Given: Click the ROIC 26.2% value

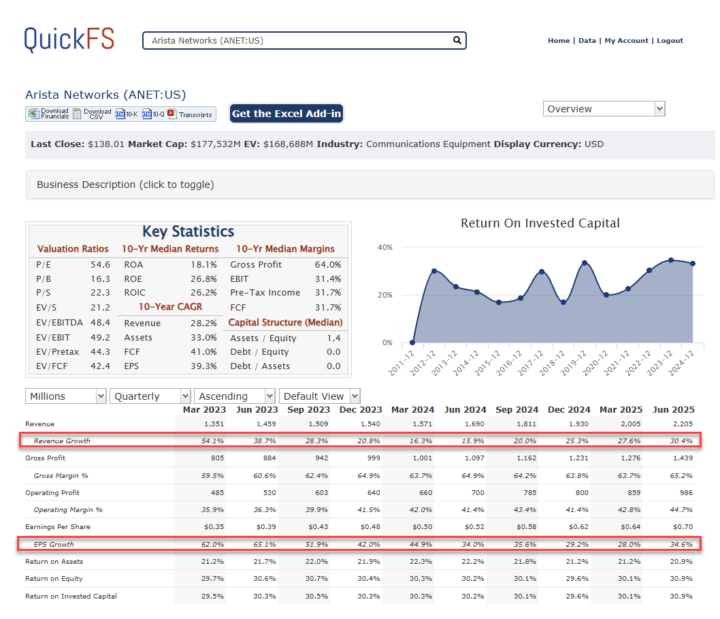Looking at the screenshot, I should (203, 293).
